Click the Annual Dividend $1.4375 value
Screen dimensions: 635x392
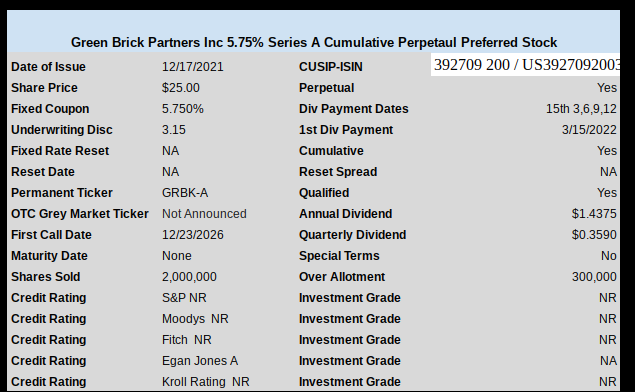tap(594, 214)
